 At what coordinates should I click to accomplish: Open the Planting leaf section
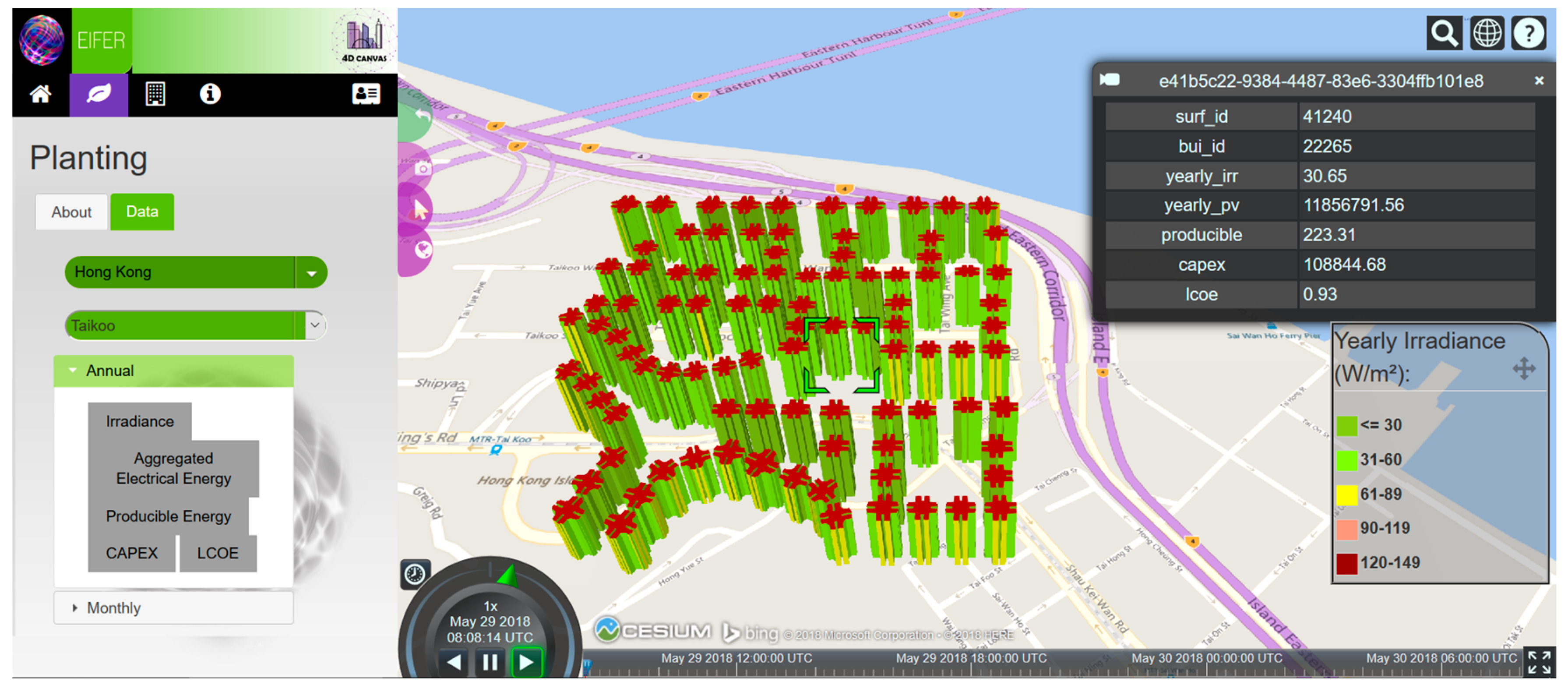tap(99, 94)
